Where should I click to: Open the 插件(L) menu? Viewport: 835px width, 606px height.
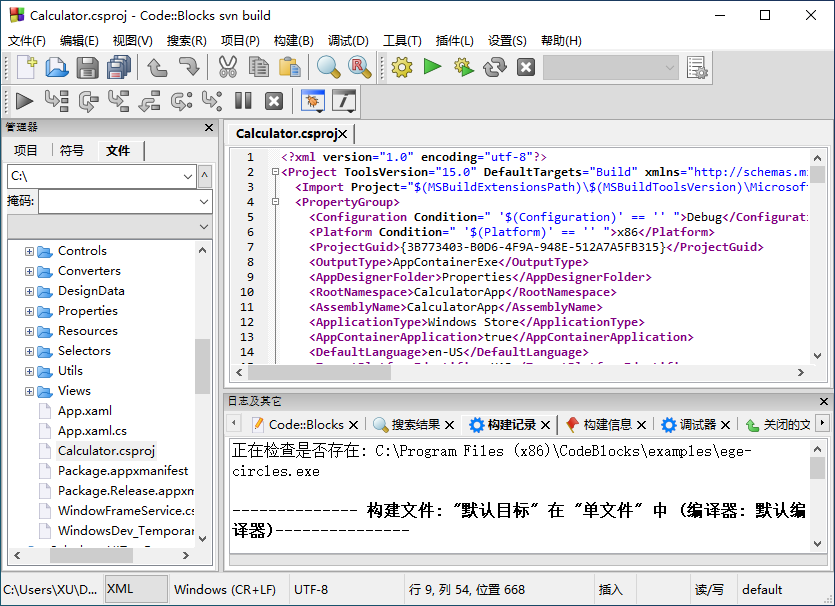click(x=454, y=41)
